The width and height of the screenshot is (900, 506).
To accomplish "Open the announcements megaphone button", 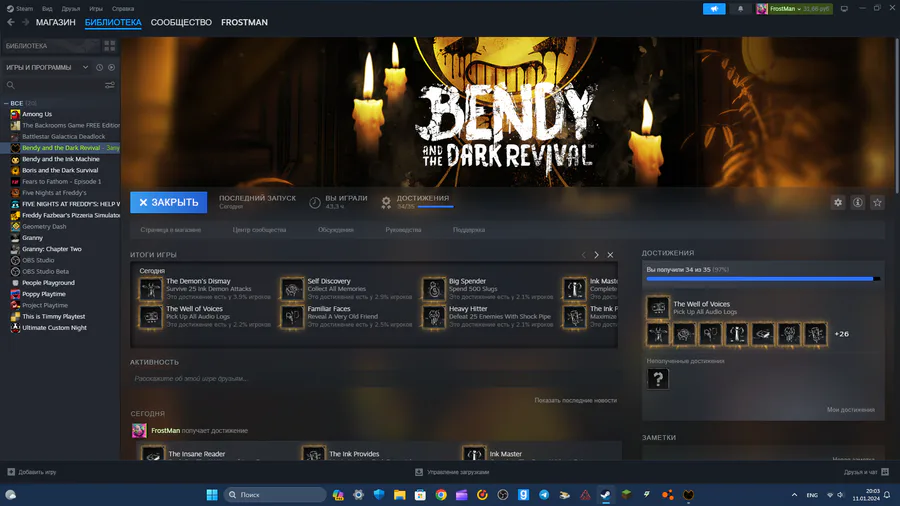I will [x=714, y=9].
